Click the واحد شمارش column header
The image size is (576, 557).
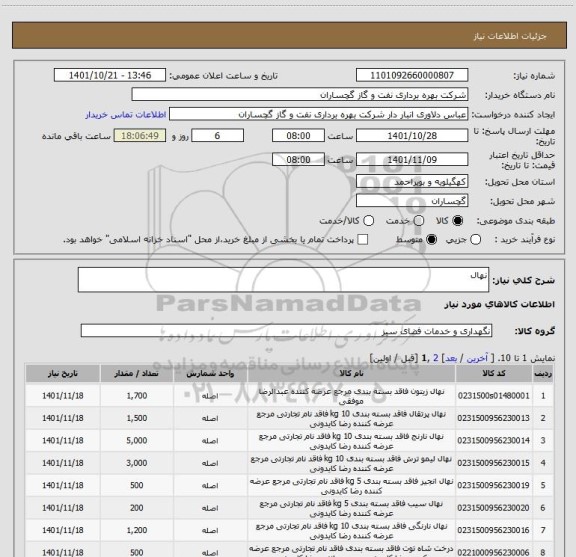tap(210, 374)
